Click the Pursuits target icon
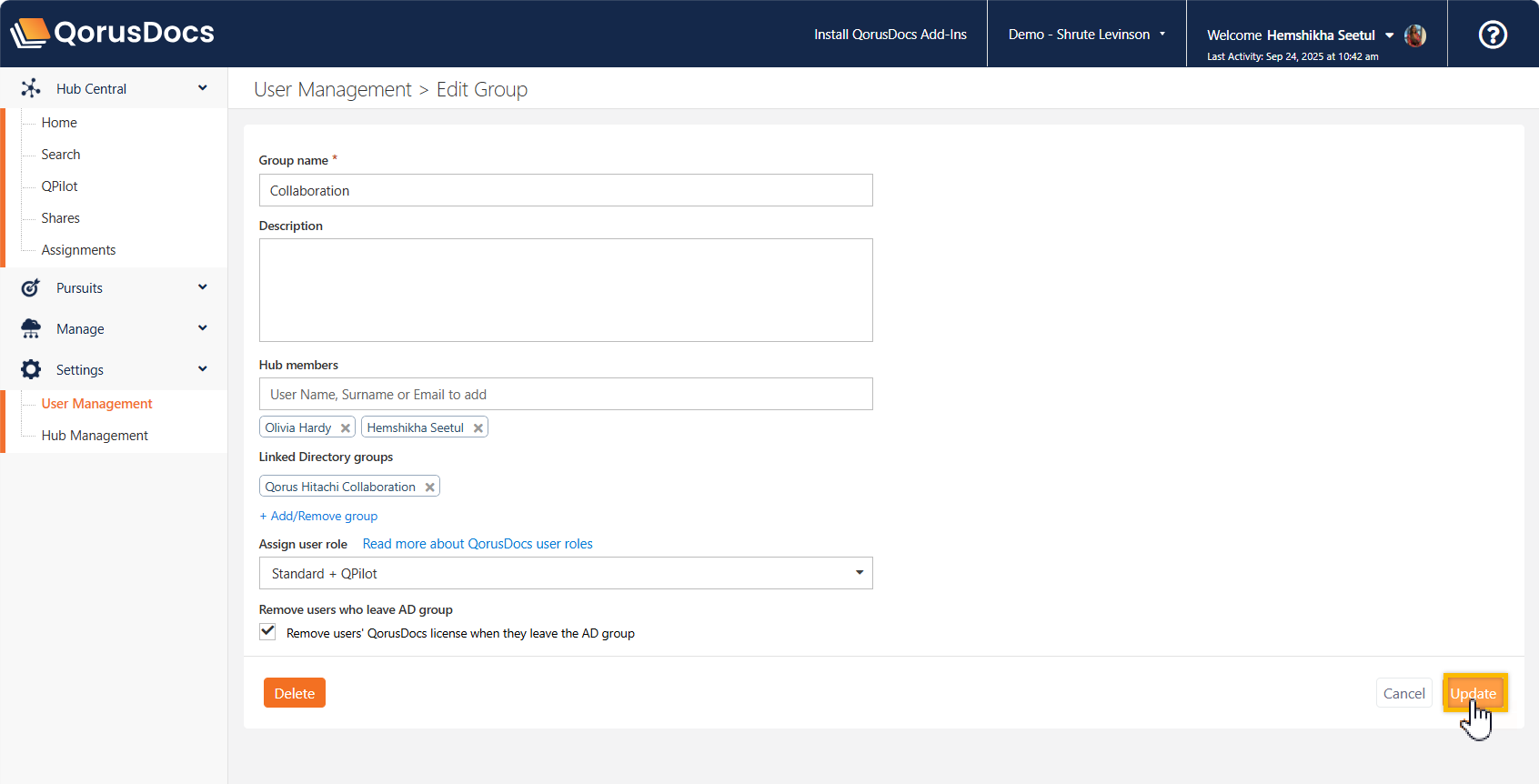The width and height of the screenshot is (1539, 784). 31,288
